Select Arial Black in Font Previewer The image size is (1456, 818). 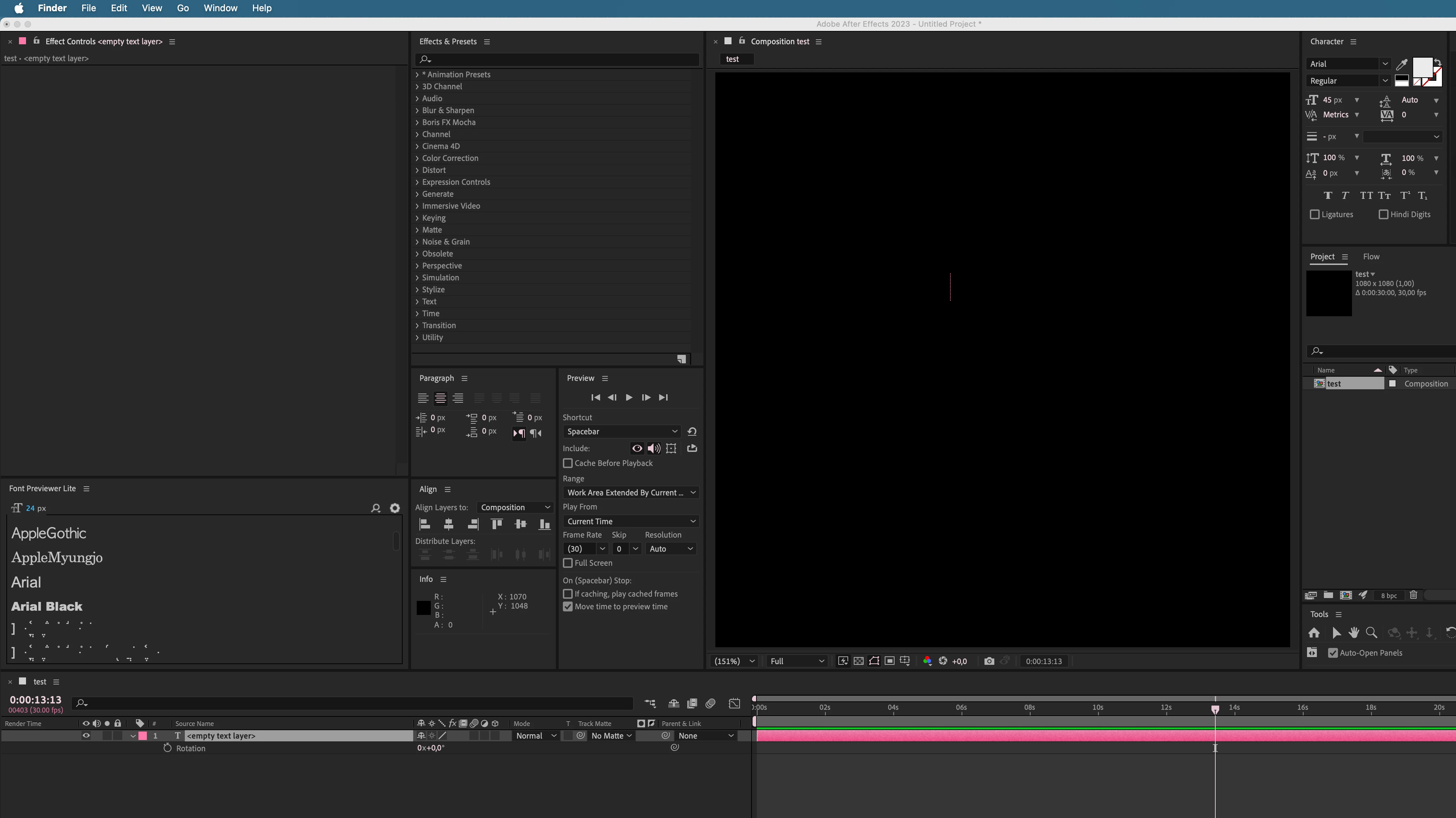pos(47,606)
